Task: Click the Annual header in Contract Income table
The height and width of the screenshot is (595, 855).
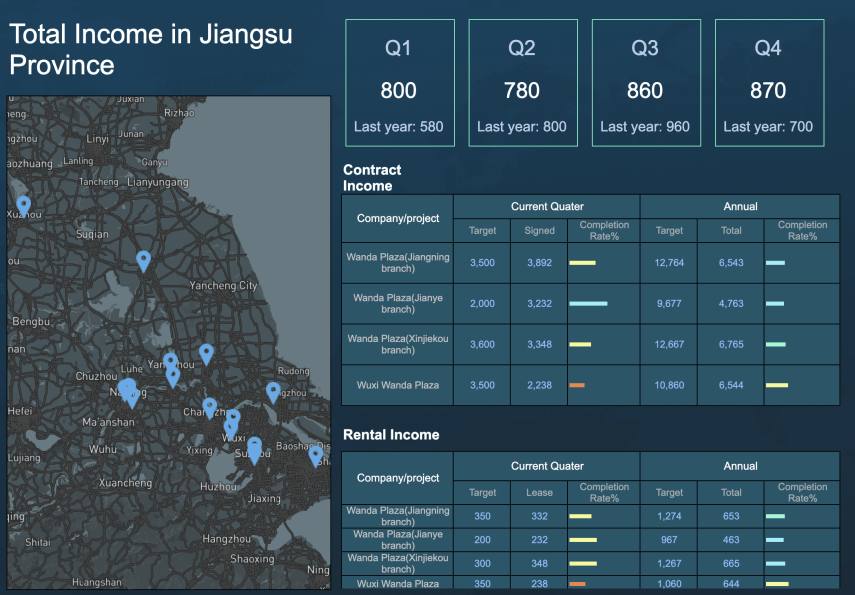Action: pos(740,206)
